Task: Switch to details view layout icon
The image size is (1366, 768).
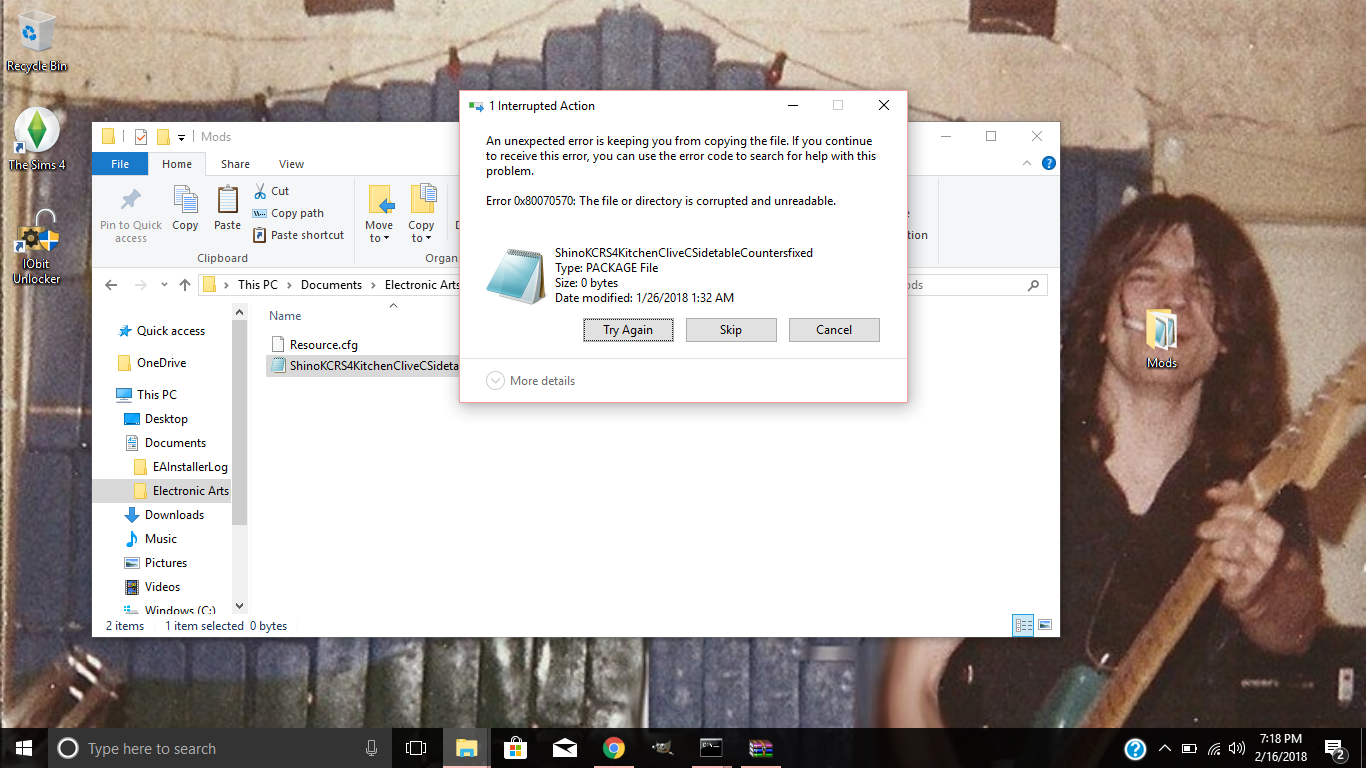Action: [x=1023, y=625]
